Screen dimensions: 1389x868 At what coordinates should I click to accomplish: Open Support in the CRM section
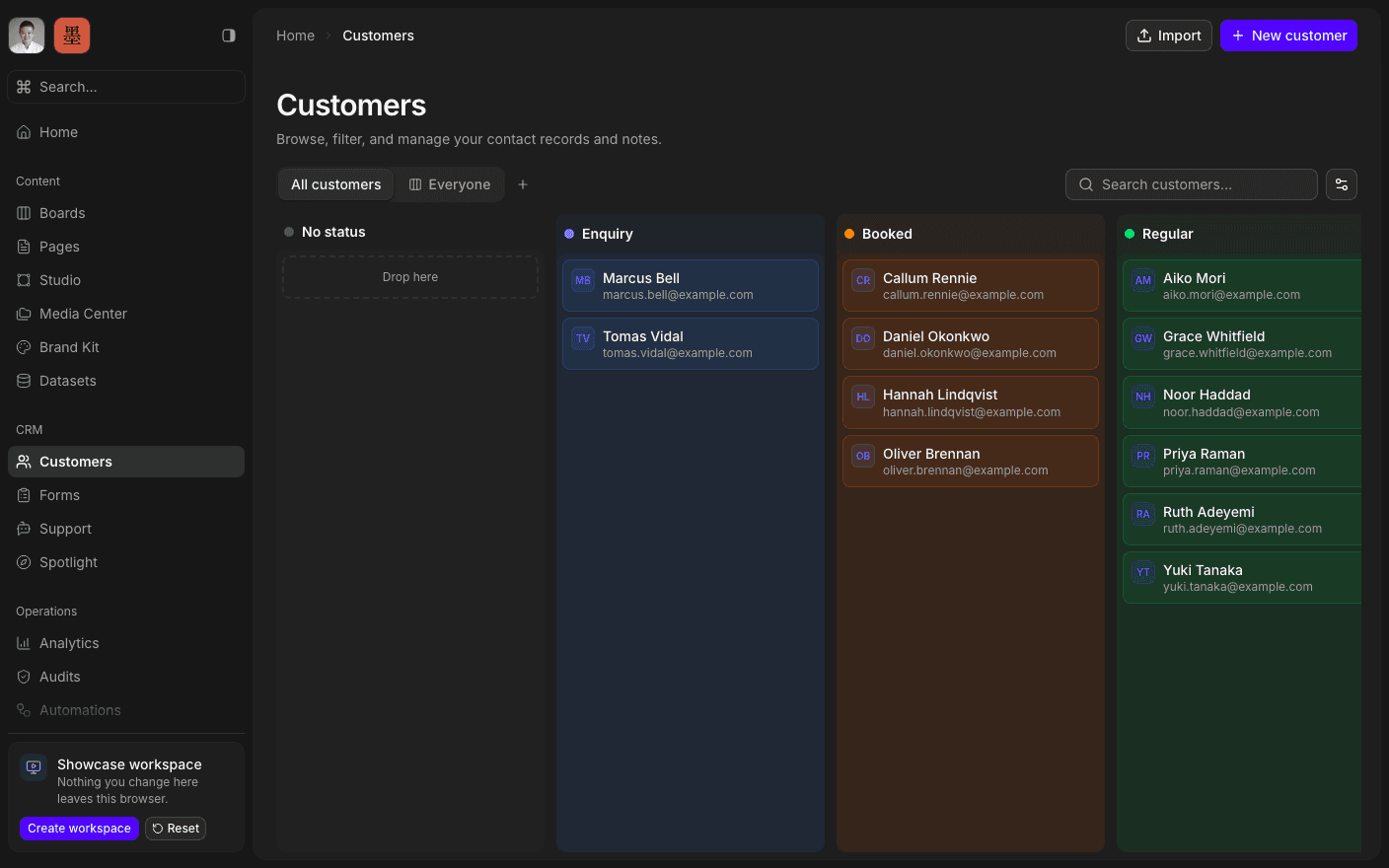126,529
